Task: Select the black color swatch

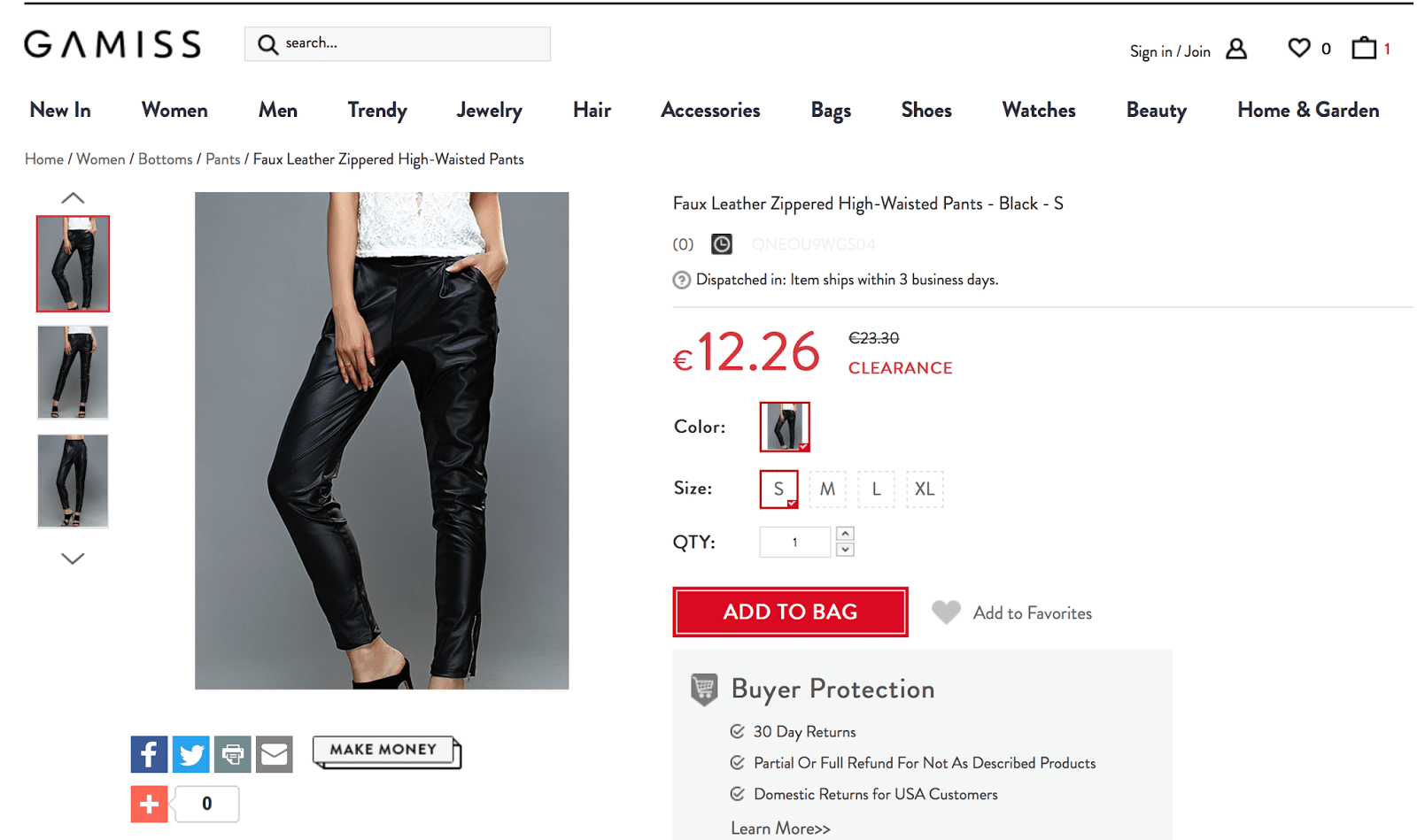Action: pyautogui.click(x=785, y=427)
